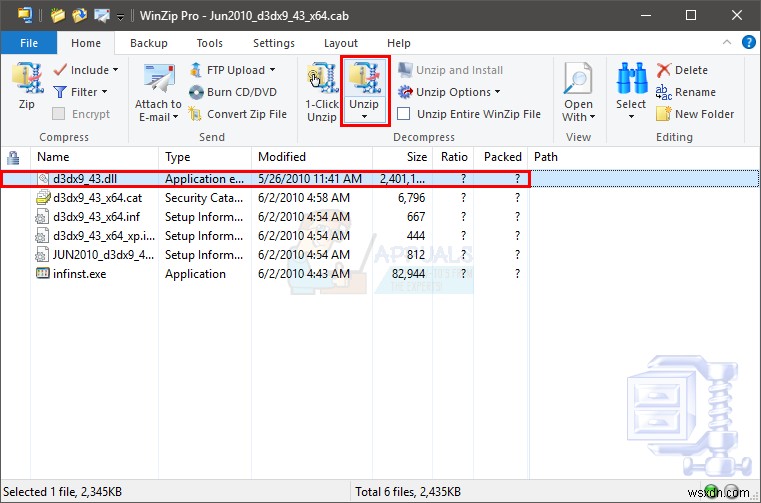Screen dimensions: 761x503
Task: Select the d3dx9_43_x64_xp.i... file
Action: [x=104, y=235]
